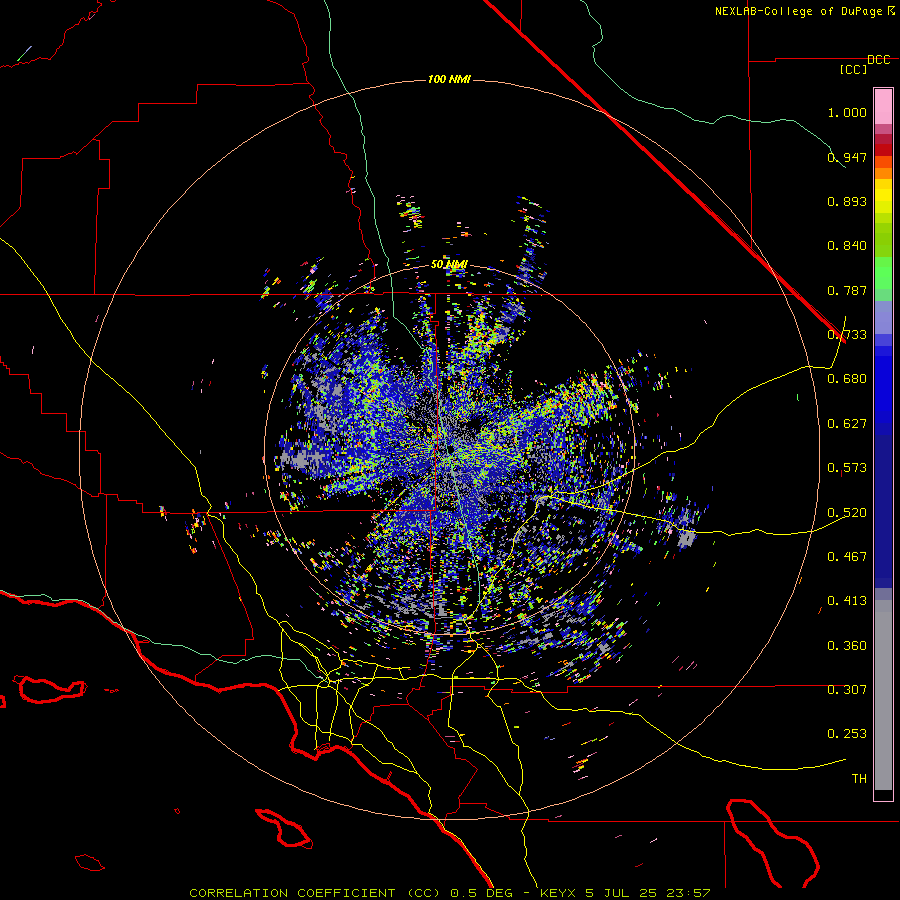Select the 0.627 scale value
This screenshot has height=900, width=900.
pos(847,424)
